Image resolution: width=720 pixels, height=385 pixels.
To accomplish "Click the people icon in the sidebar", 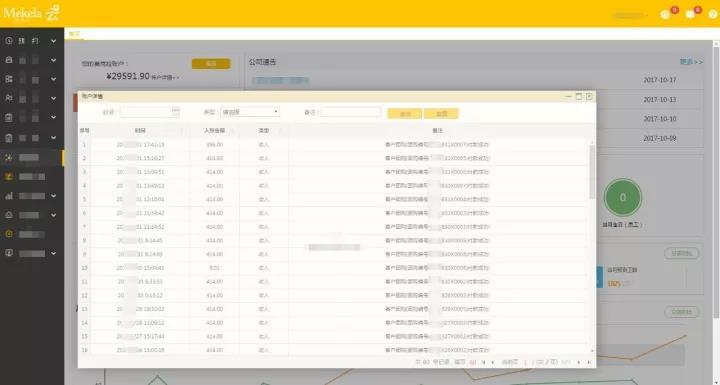I will (x=9, y=98).
